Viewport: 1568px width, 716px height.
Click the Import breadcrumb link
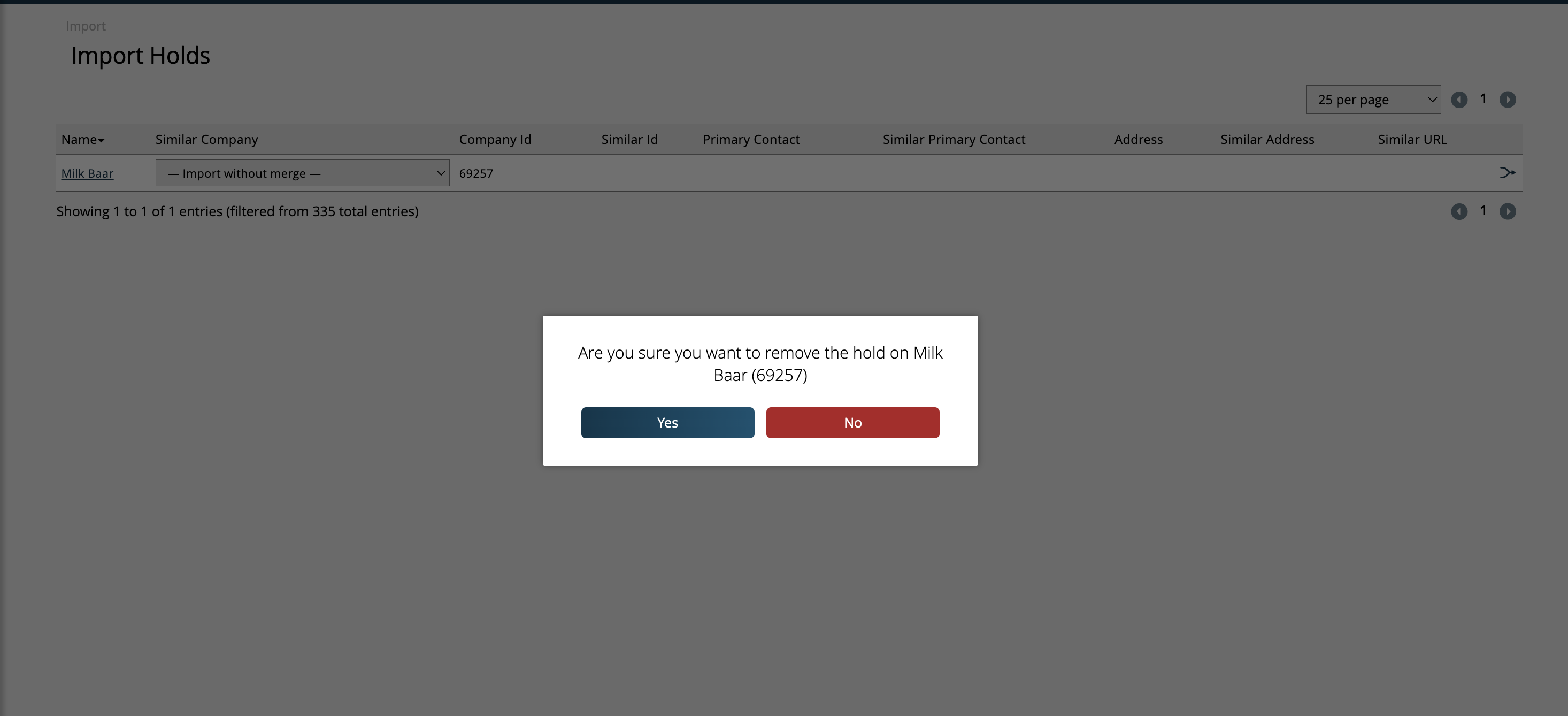[x=85, y=26]
